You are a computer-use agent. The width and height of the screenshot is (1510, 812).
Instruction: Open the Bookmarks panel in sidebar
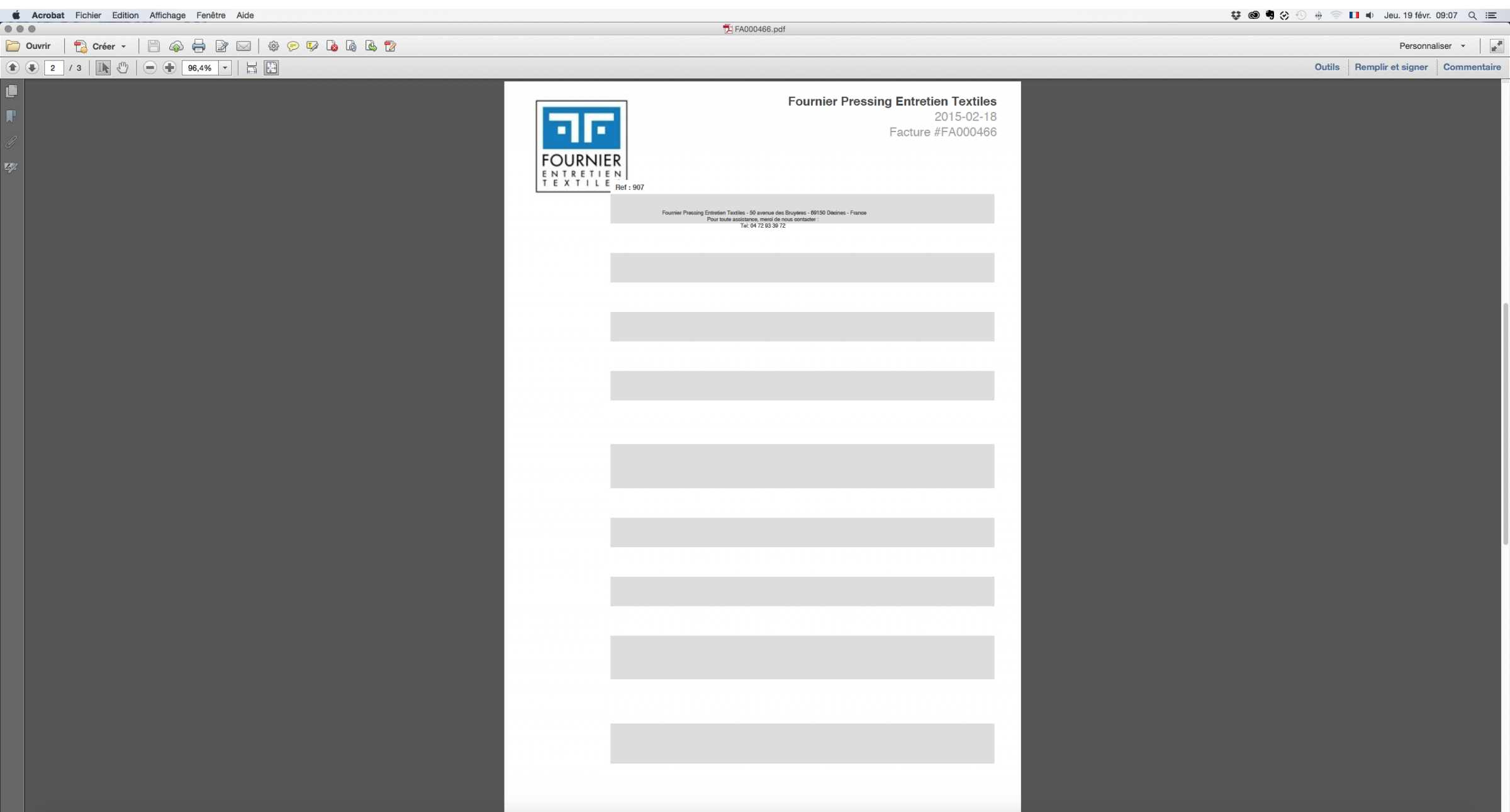click(x=11, y=116)
